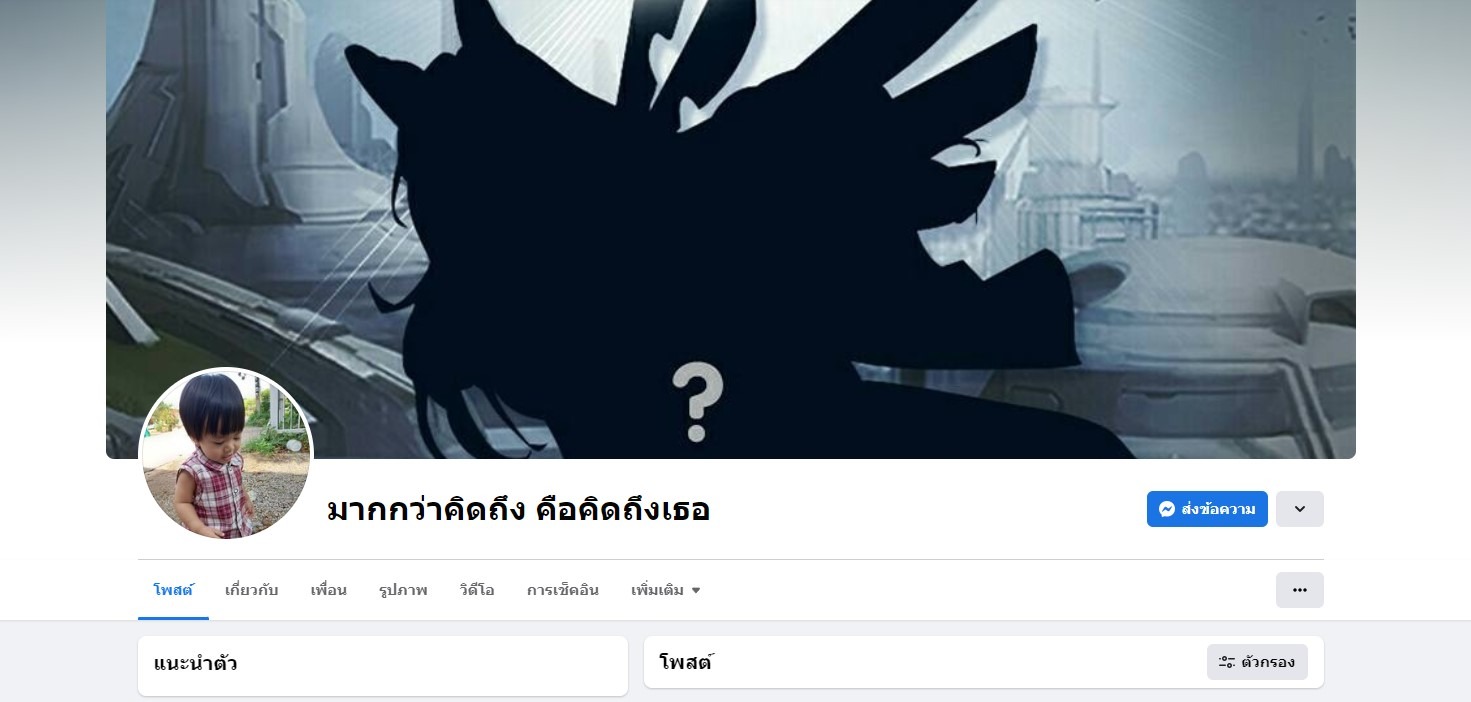Screen dimensions: 1471x702
Task: Click the profile name มากกว่าคิดถึง คือคิดถึงเธอ
Action: (518, 509)
